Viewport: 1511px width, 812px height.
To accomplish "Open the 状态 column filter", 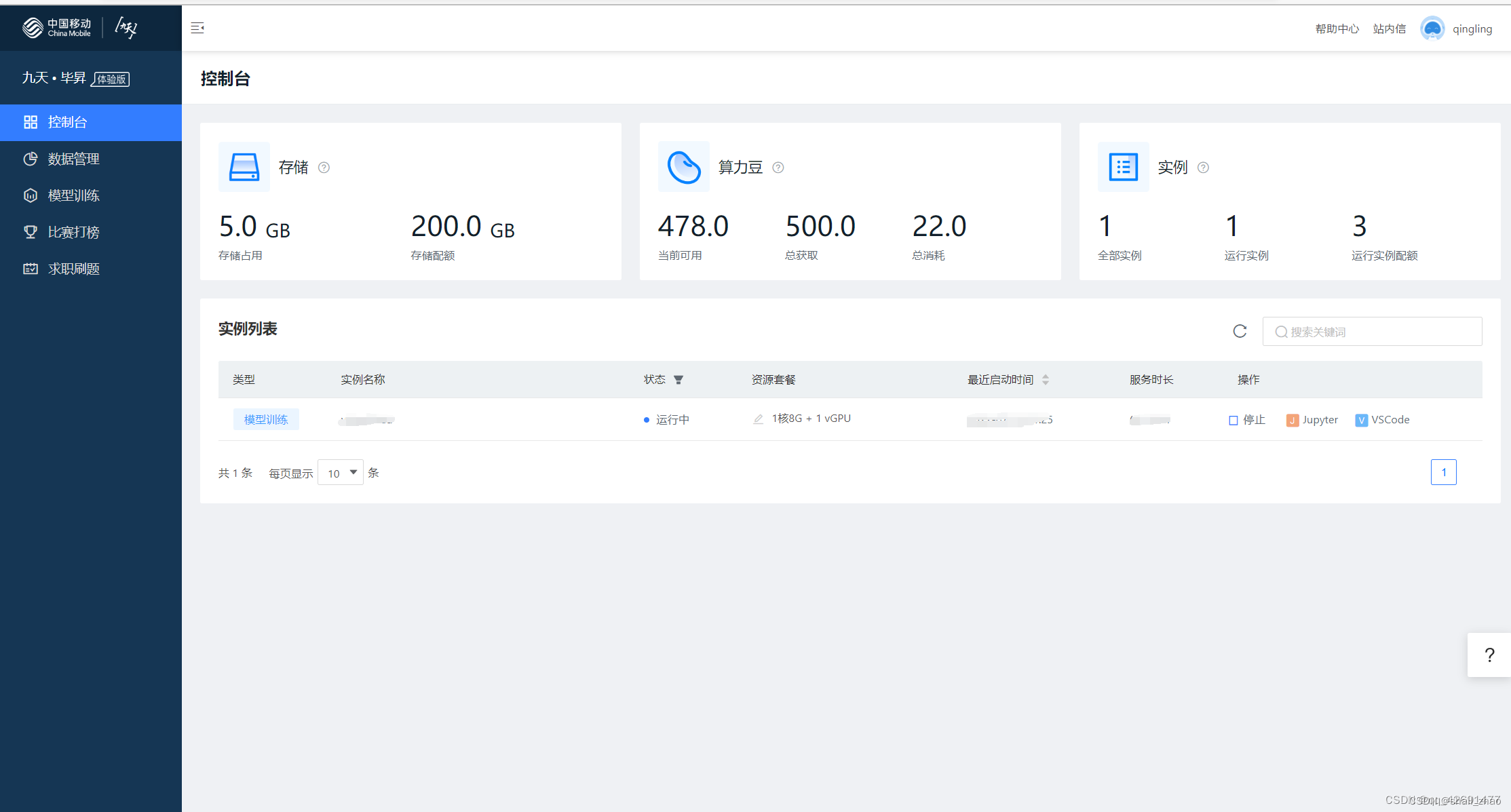I will [x=678, y=380].
